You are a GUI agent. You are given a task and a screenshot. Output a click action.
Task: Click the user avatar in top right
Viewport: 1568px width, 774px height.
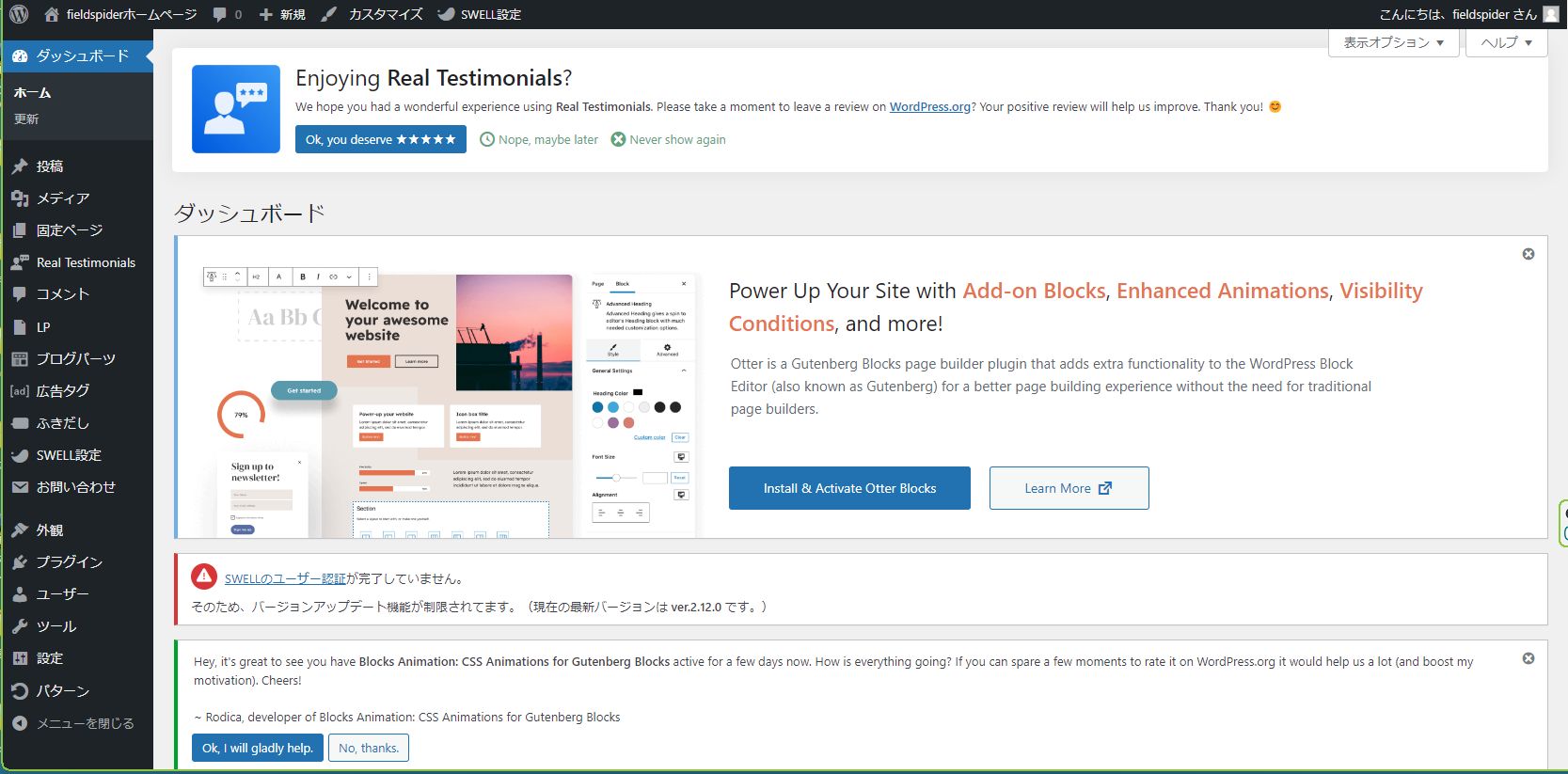(x=1550, y=14)
